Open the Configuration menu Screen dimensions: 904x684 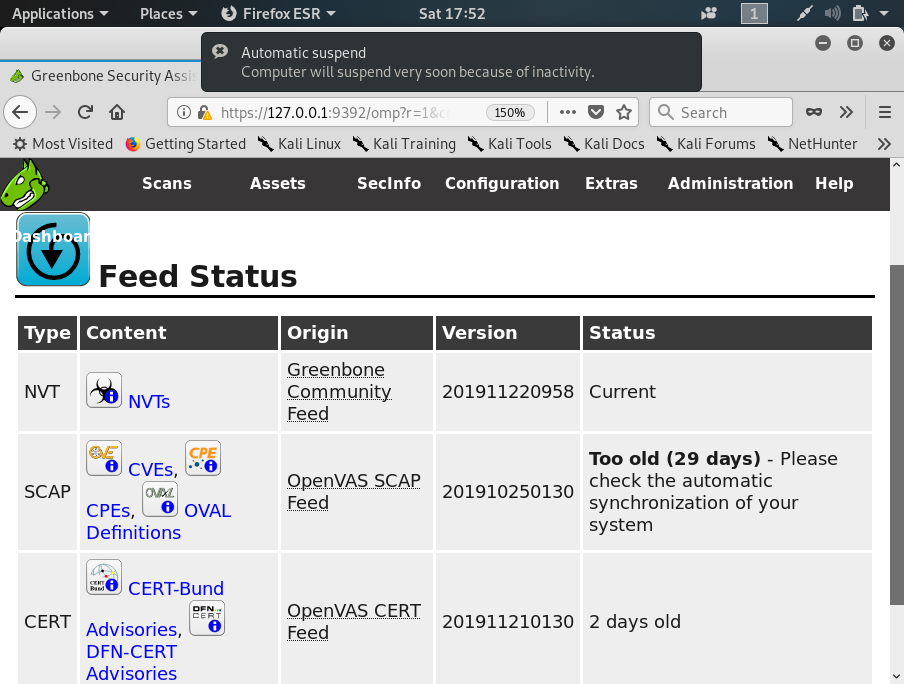(x=502, y=183)
